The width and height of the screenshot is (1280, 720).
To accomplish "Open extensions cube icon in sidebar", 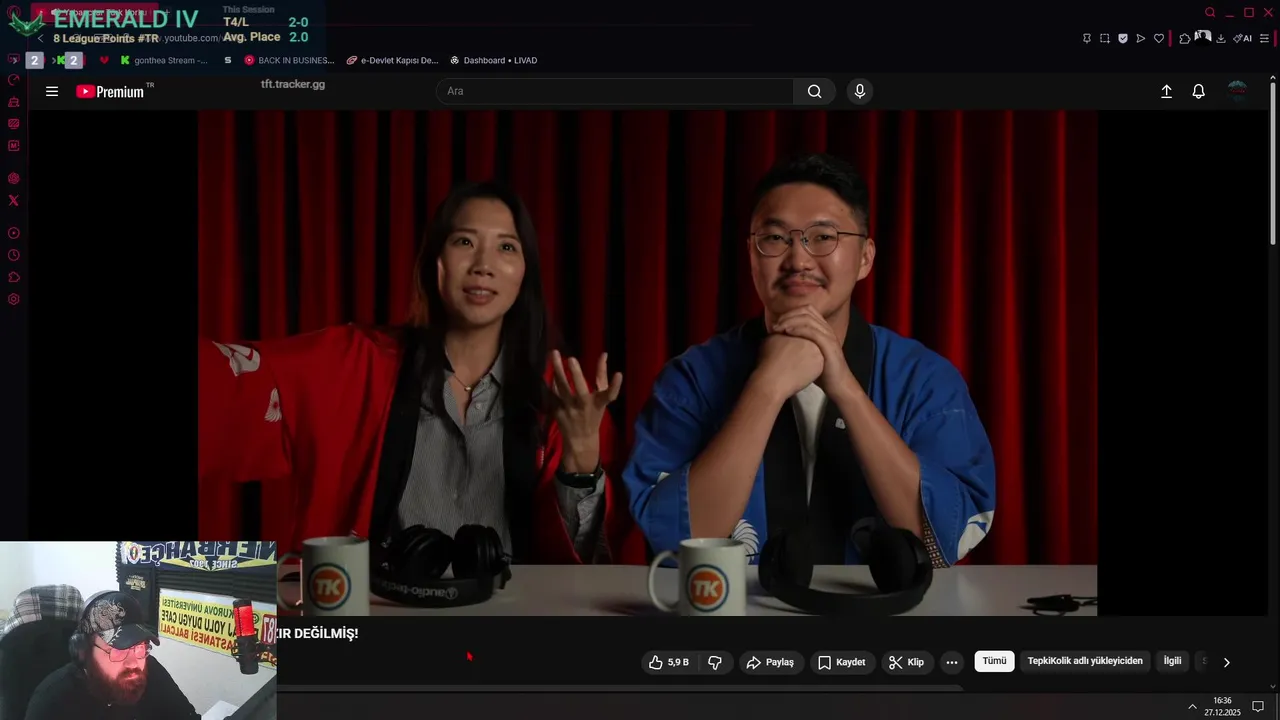I will (14, 277).
